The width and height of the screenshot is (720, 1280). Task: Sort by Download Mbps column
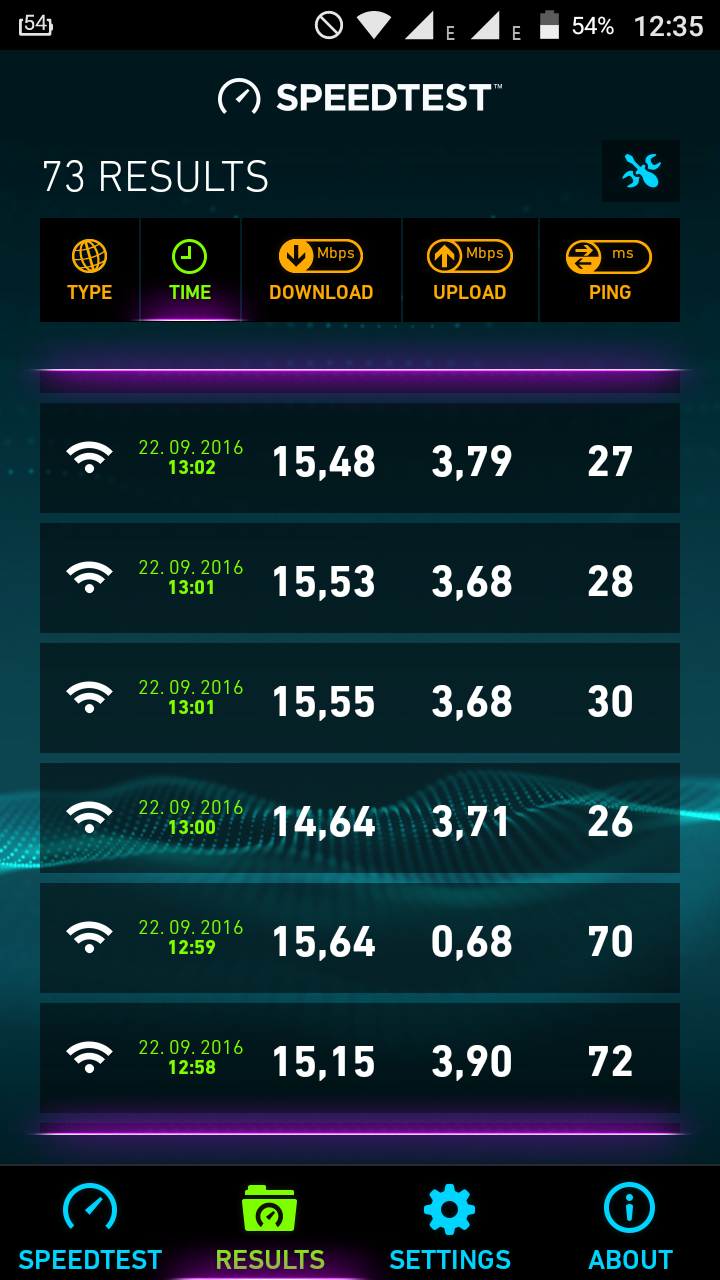tap(321, 270)
